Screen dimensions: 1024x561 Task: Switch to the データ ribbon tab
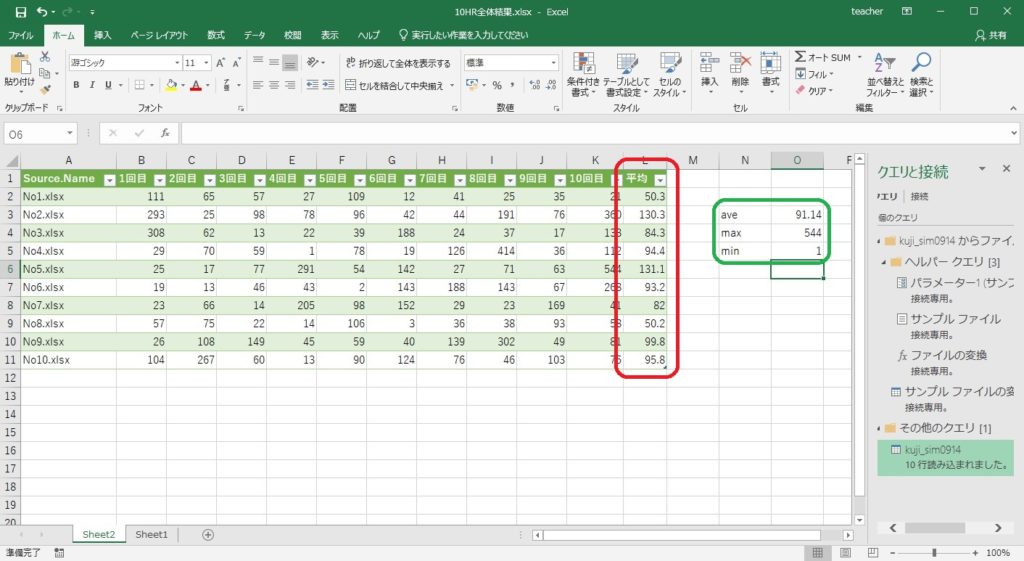point(254,35)
